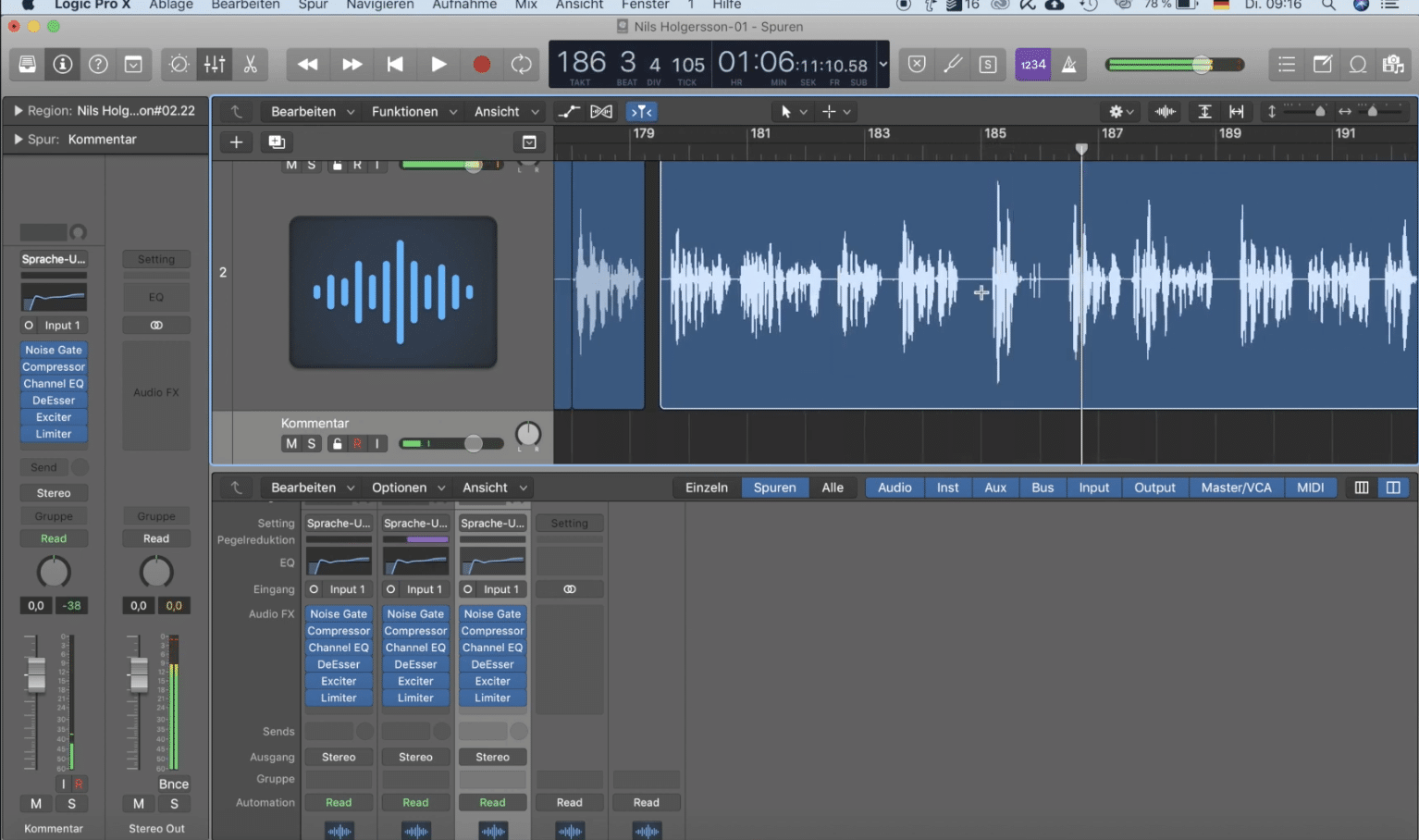Toggle Cycle mode button
This screenshot has height=840, width=1419.
tap(522, 64)
